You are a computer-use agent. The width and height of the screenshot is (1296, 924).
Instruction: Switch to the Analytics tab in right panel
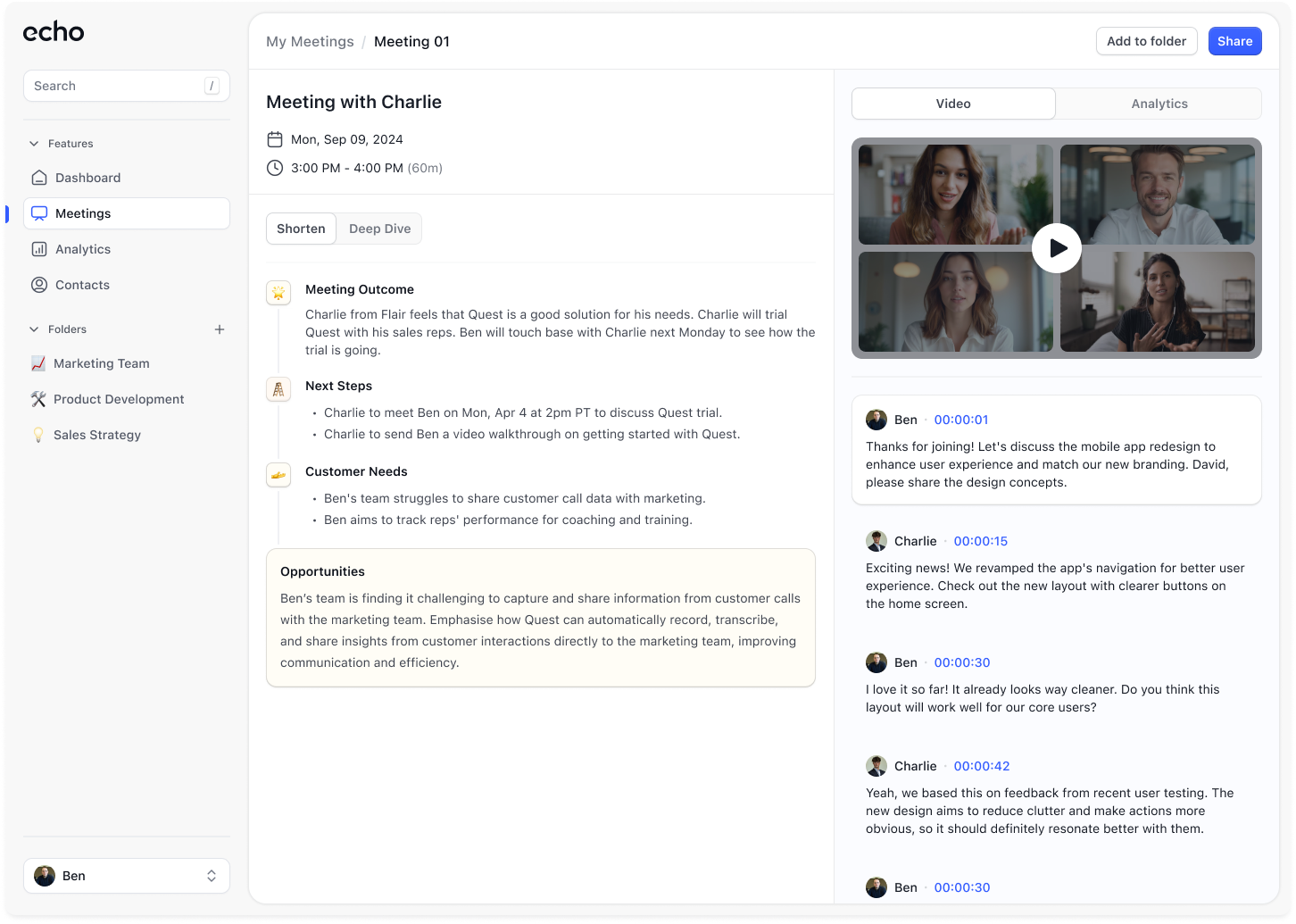(x=1159, y=104)
